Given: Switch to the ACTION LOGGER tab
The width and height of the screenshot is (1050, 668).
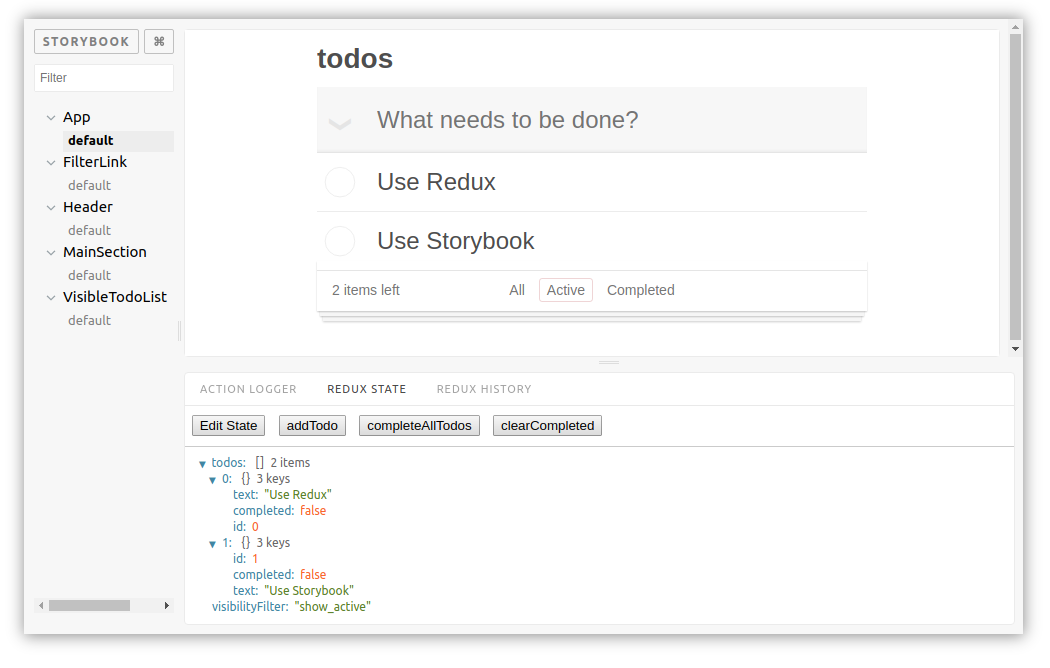Looking at the screenshot, I should pos(248,389).
